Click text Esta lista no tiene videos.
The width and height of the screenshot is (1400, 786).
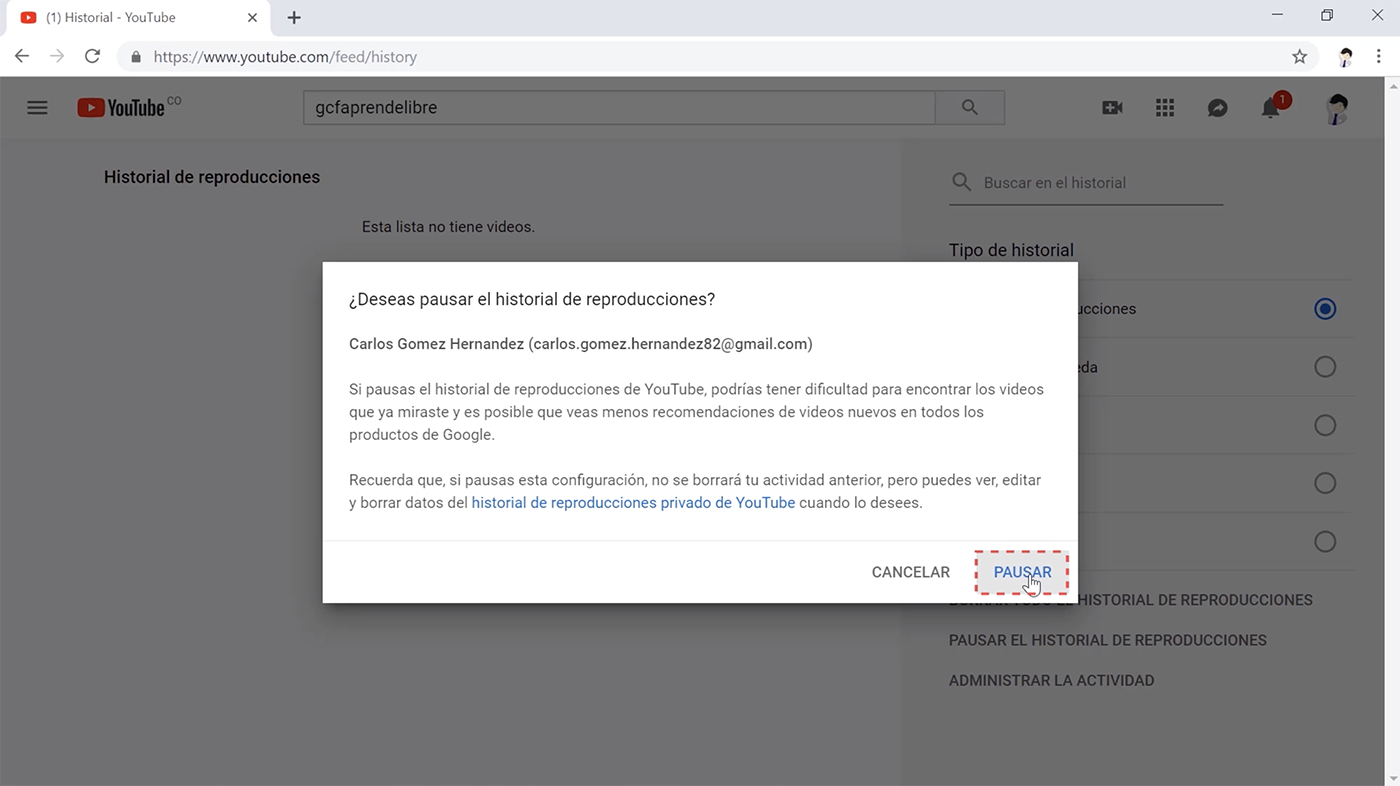point(448,227)
